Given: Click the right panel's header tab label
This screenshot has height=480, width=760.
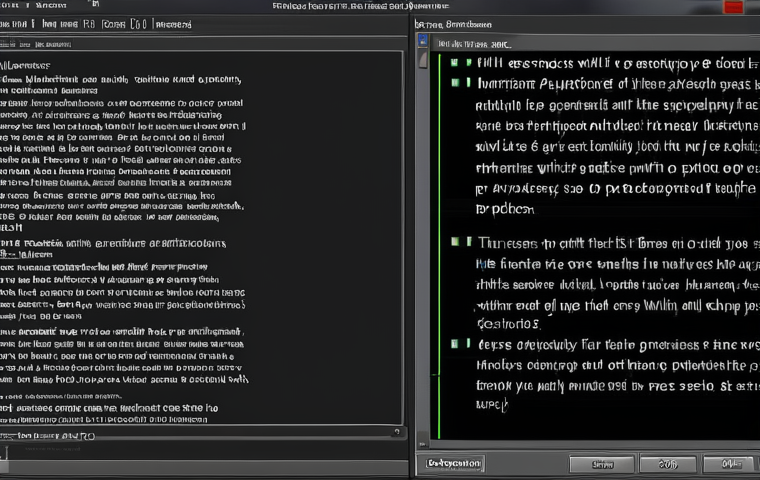Looking at the screenshot, I should (453, 24).
